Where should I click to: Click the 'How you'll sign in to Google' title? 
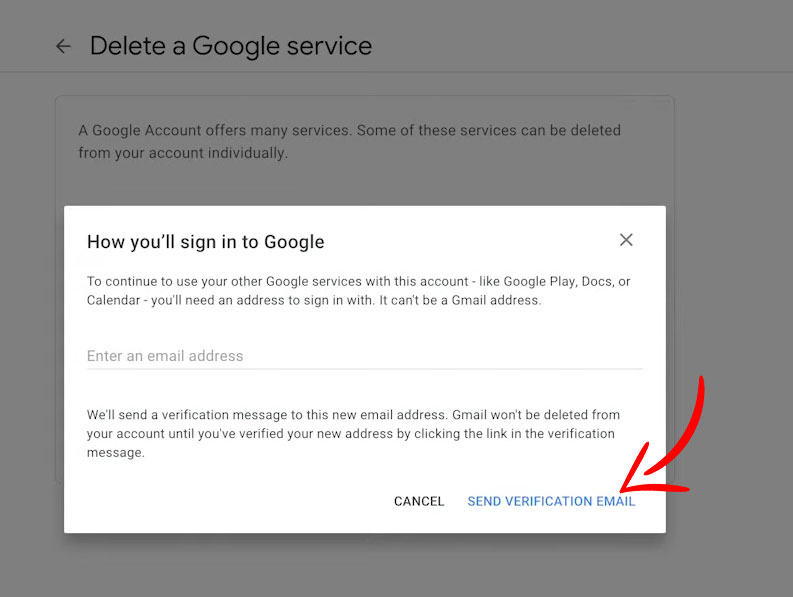pyautogui.click(x=205, y=241)
